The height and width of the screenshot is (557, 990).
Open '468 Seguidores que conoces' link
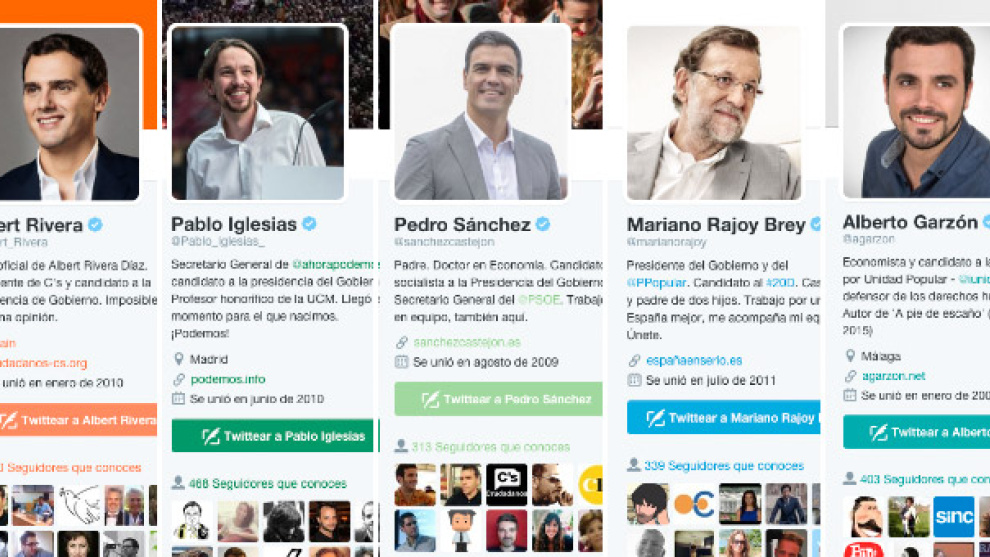[268, 484]
